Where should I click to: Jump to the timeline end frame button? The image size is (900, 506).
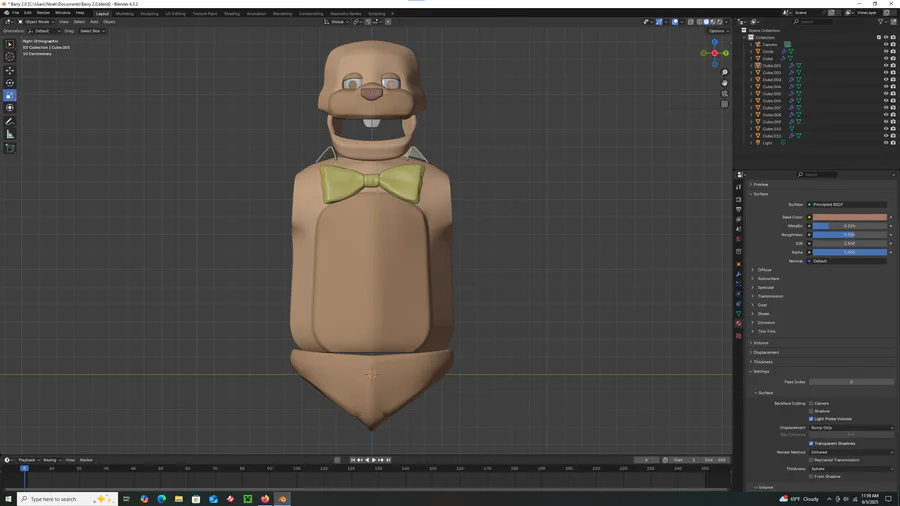coord(388,460)
